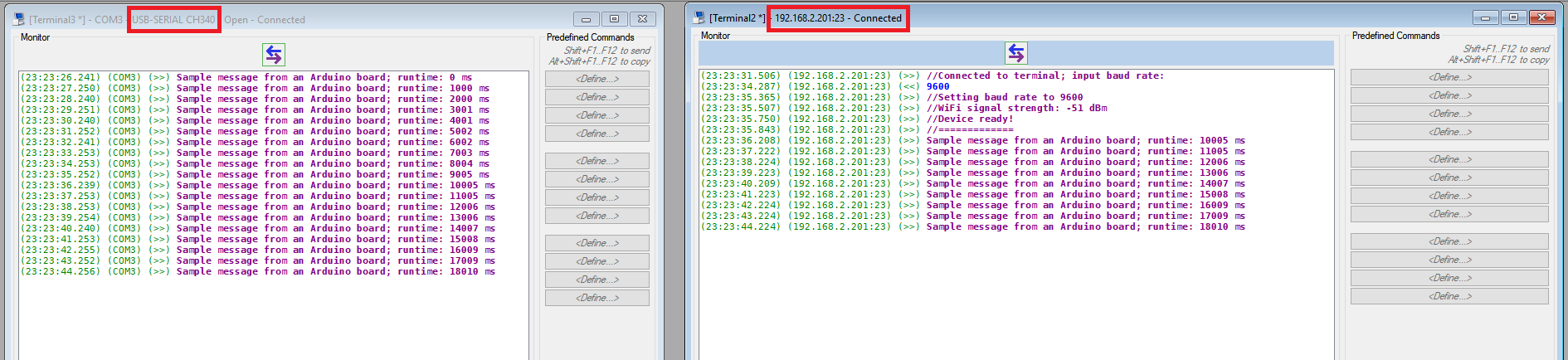Click 'Open - Connected' status in Terminal3 title
This screenshot has height=360, width=1568.
point(265,20)
